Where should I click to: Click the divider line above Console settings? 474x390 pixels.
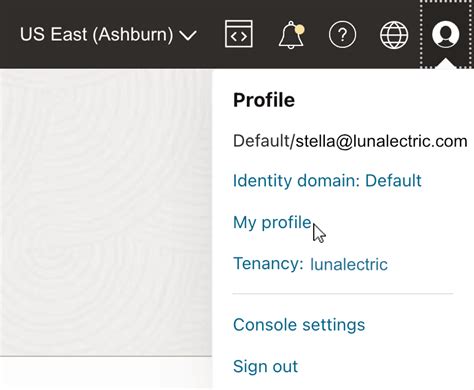[x=343, y=294]
